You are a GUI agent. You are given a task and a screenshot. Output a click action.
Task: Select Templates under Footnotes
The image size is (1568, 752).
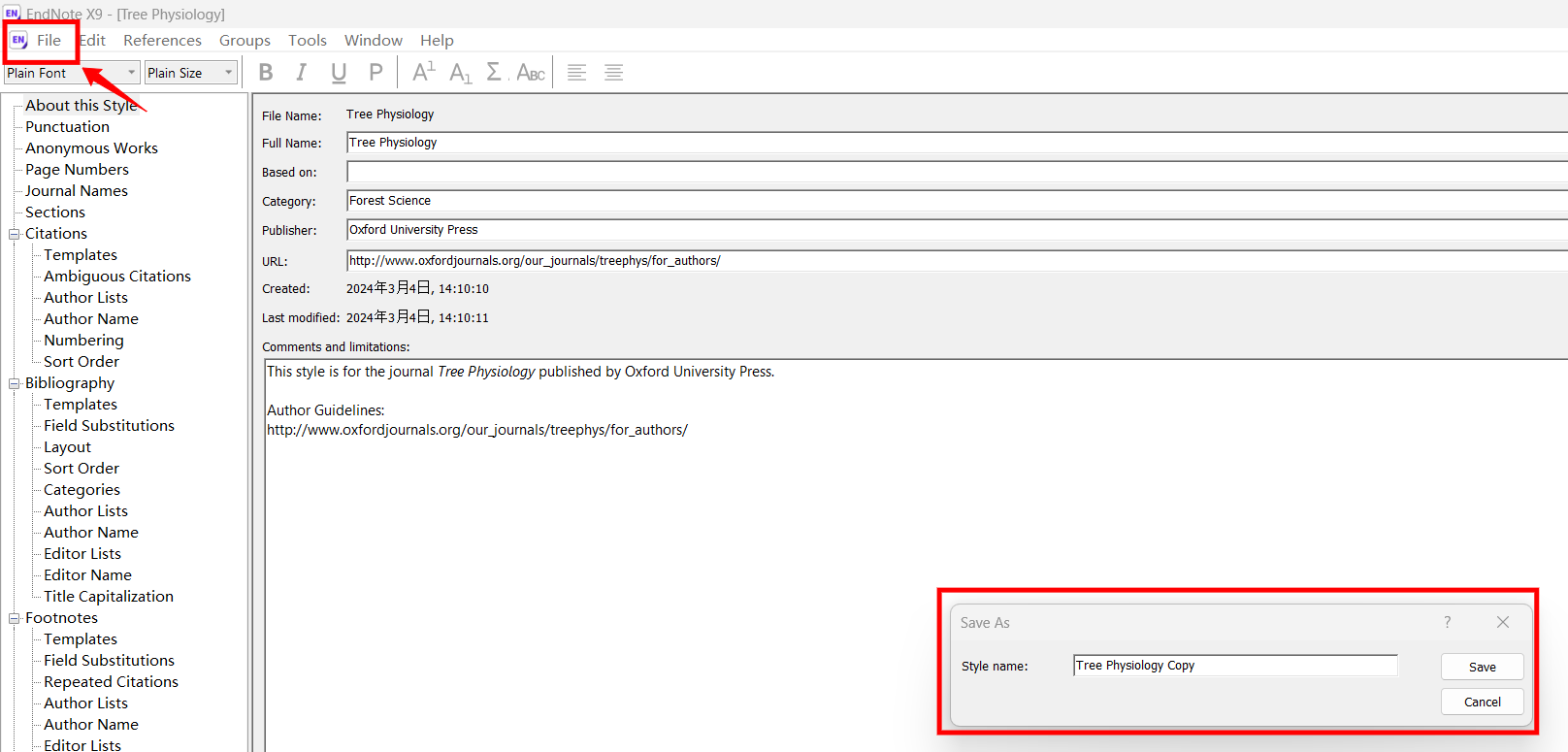(x=81, y=639)
